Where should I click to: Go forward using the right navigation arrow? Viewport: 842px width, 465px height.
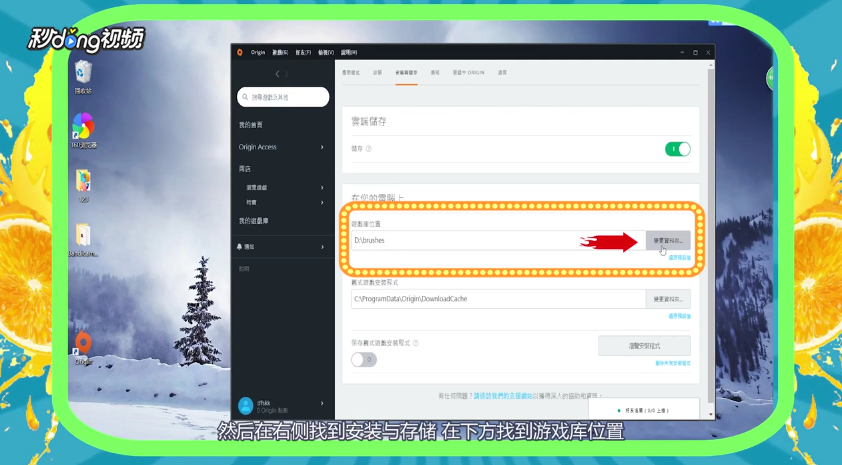coord(286,74)
